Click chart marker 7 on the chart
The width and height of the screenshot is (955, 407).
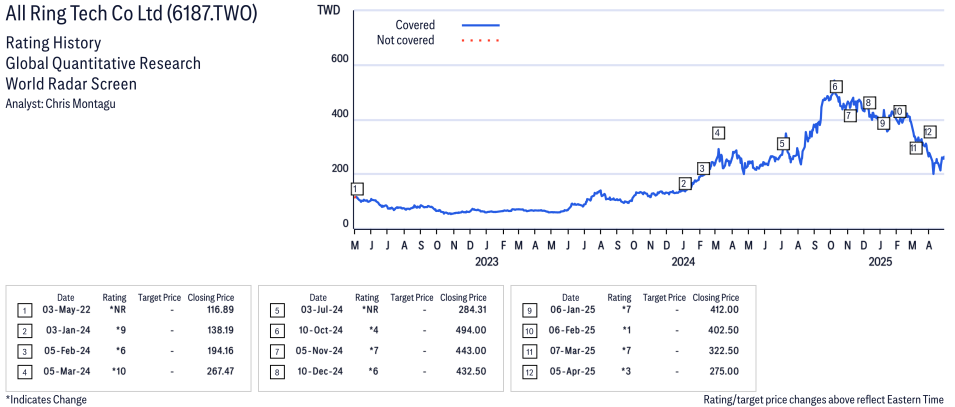pos(850,116)
